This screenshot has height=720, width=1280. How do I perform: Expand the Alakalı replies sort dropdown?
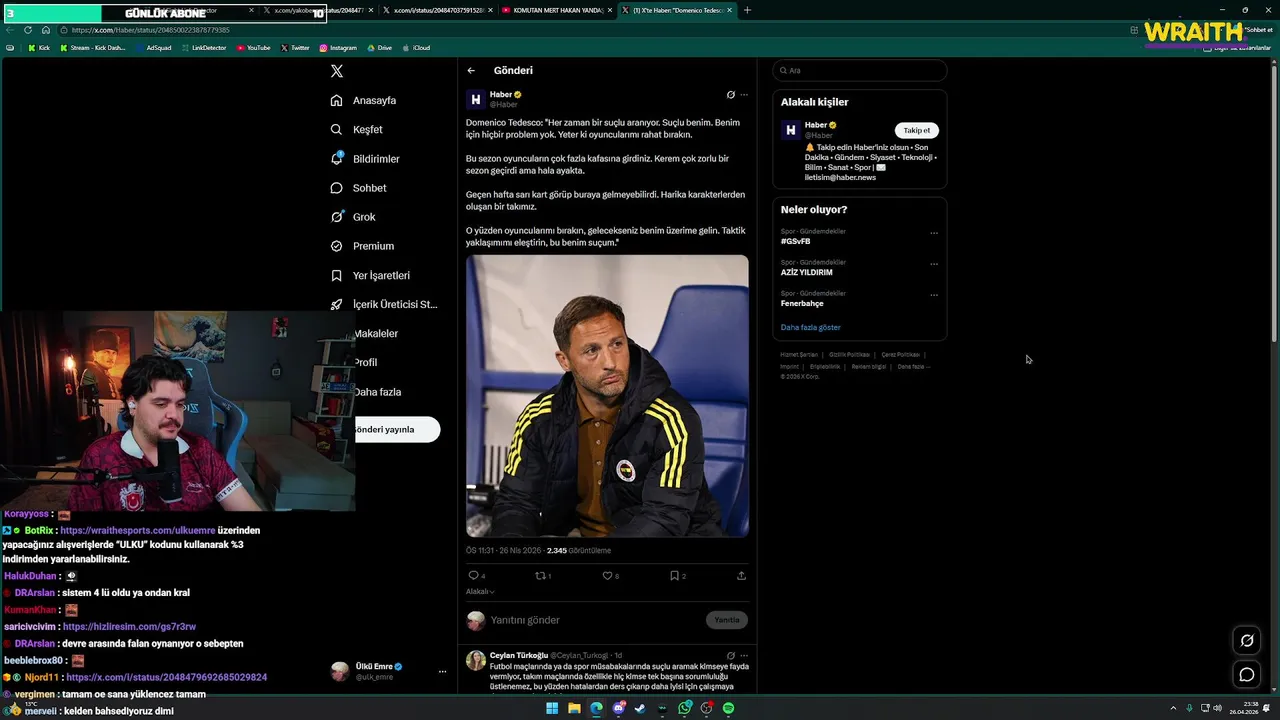[480, 592]
